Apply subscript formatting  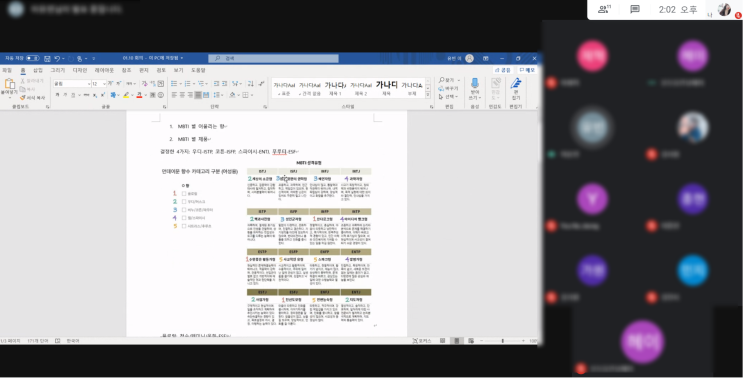click(95, 95)
